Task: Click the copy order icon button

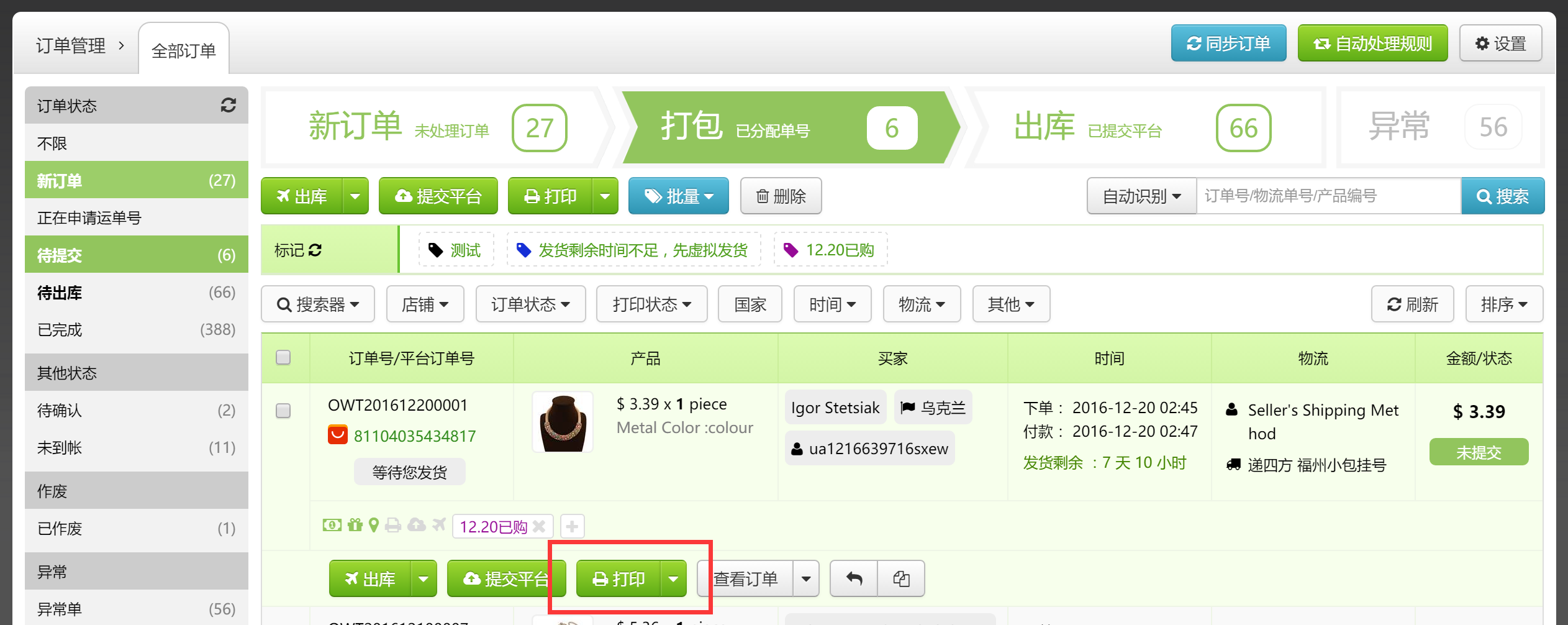Action: [x=901, y=579]
